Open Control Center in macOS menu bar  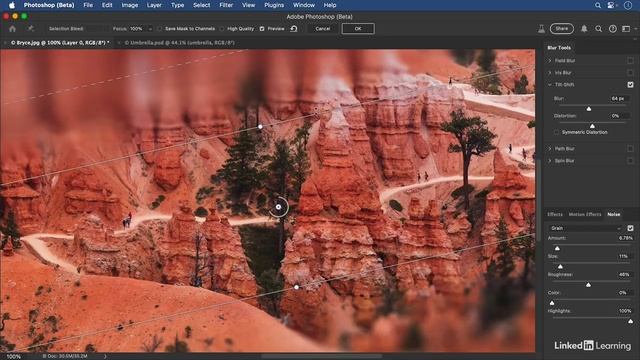click(611, 5)
